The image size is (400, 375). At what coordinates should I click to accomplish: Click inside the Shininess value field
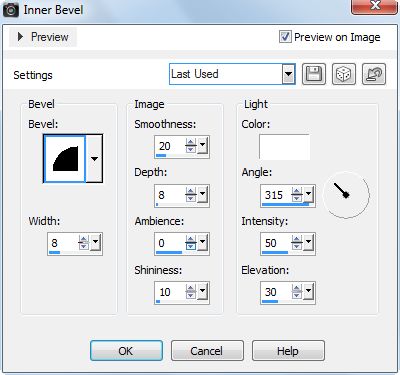[170, 292]
